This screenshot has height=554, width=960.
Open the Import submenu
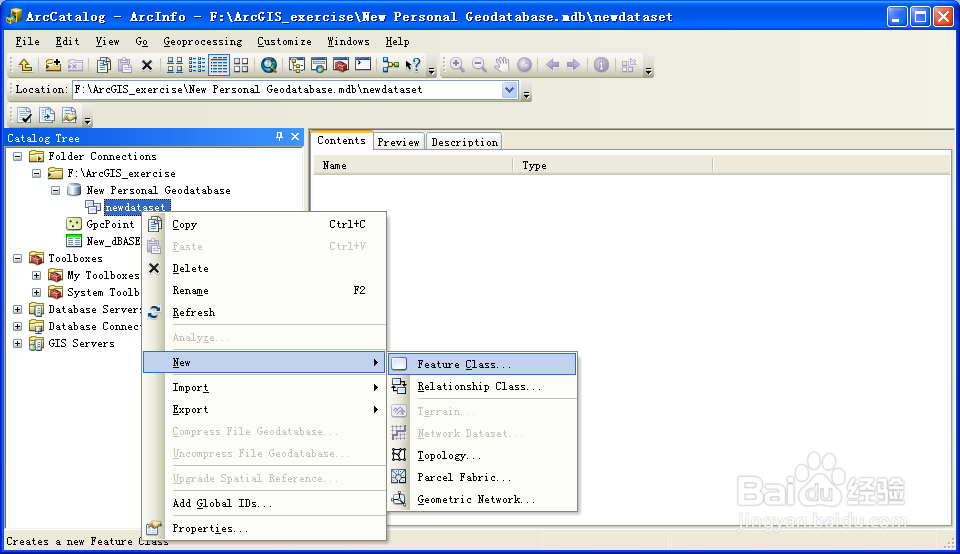tap(264, 387)
